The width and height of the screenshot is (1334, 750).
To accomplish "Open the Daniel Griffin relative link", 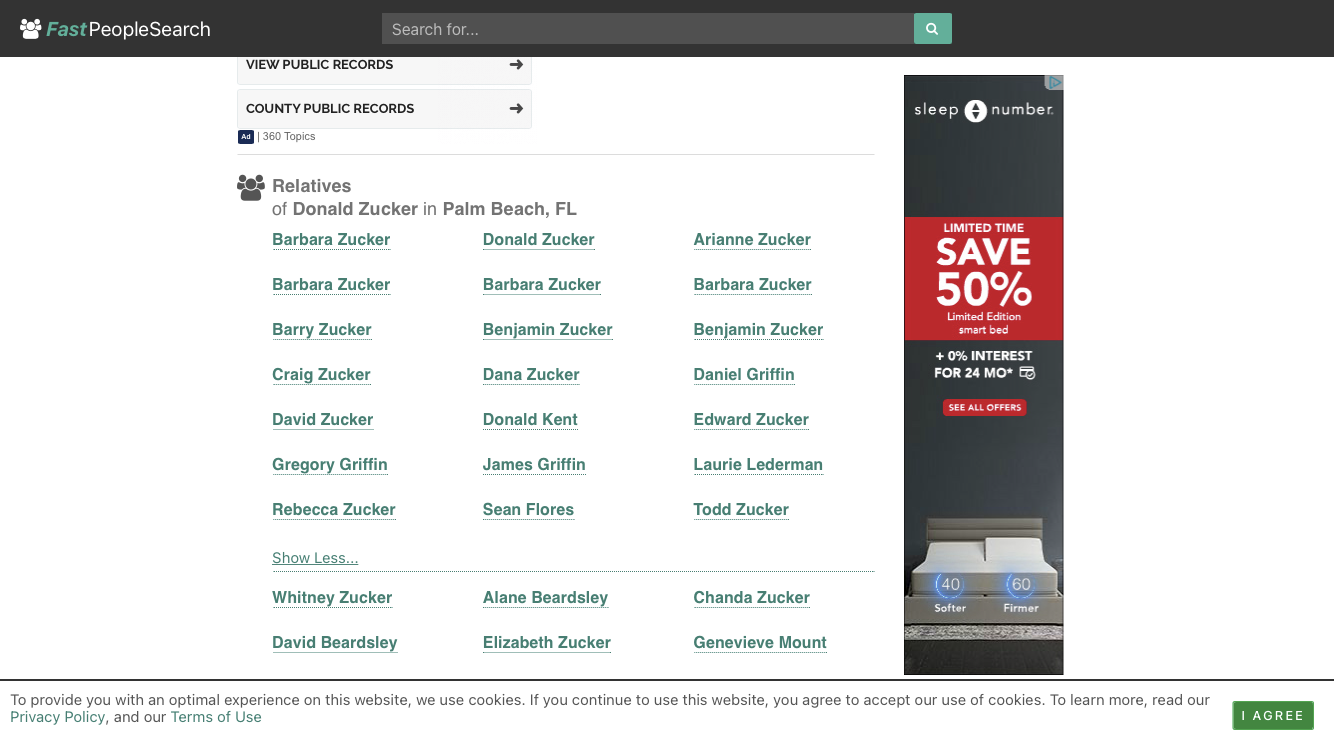I will [744, 375].
